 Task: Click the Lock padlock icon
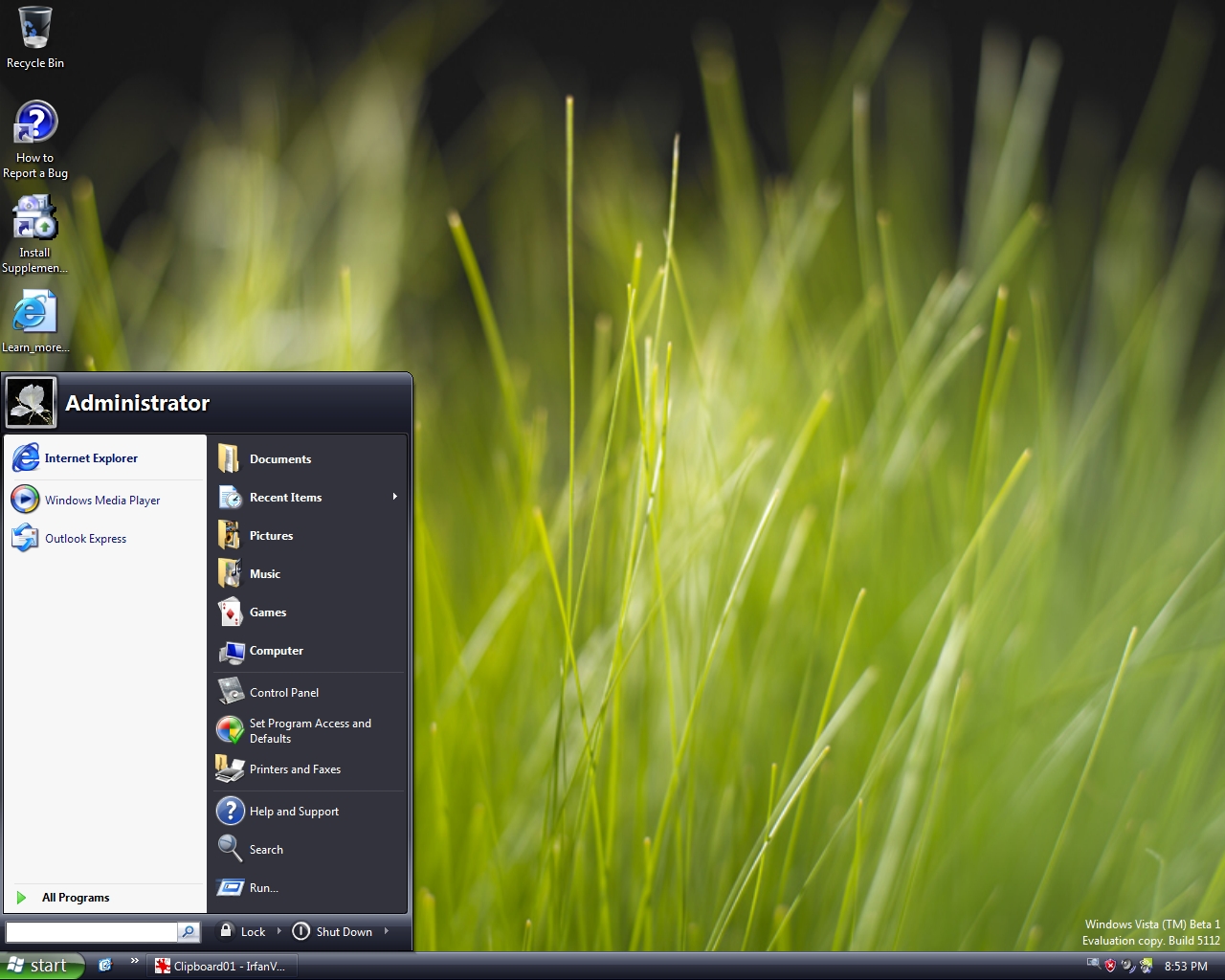click(226, 930)
